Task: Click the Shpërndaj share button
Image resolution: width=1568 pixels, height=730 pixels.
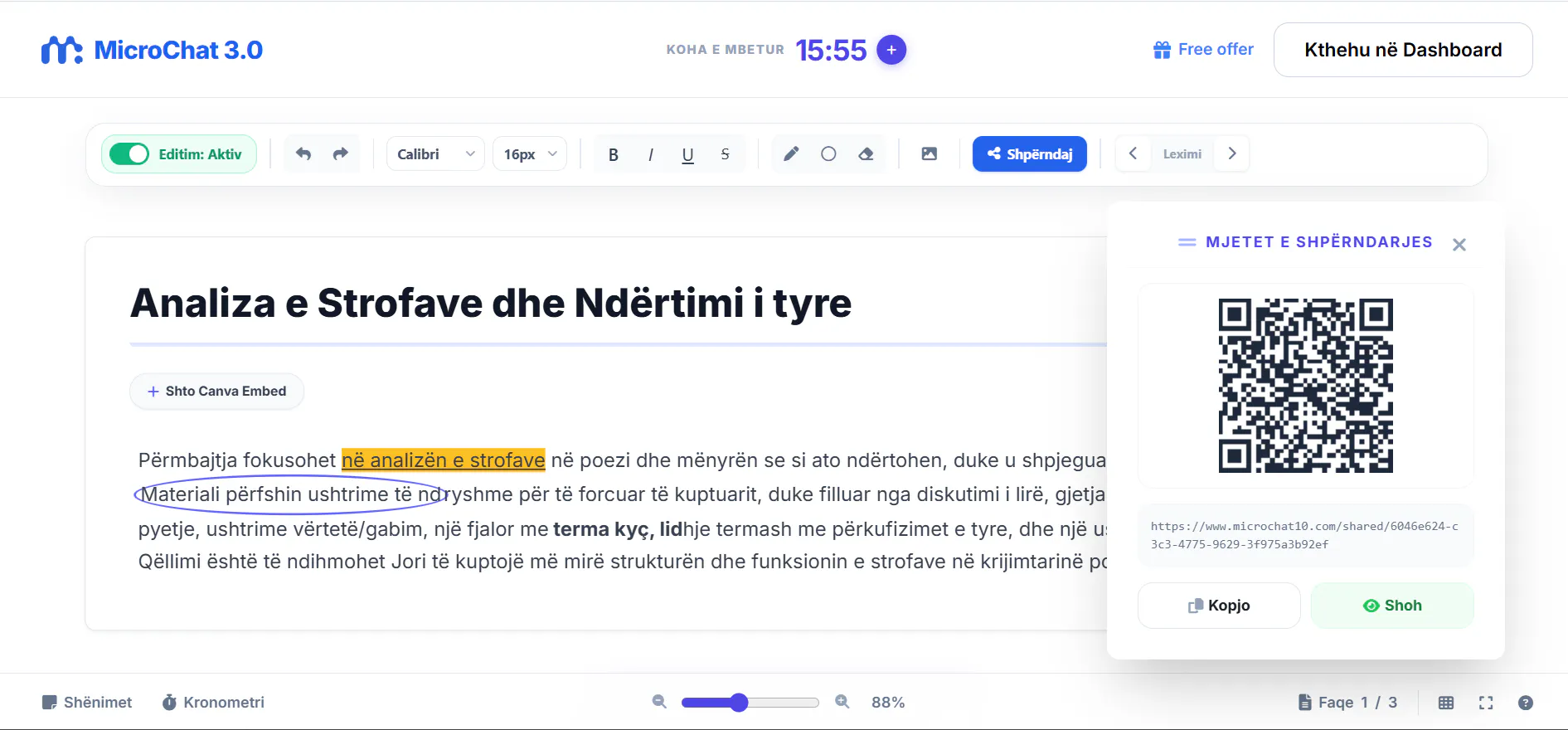Action: 1030,154
